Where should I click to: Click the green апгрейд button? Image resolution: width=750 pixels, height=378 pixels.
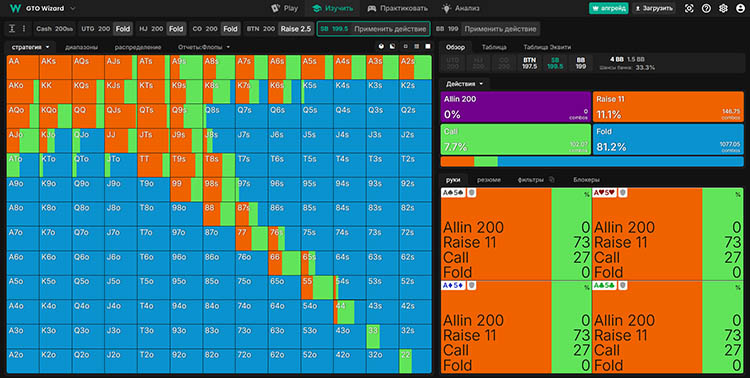point(608,8)
